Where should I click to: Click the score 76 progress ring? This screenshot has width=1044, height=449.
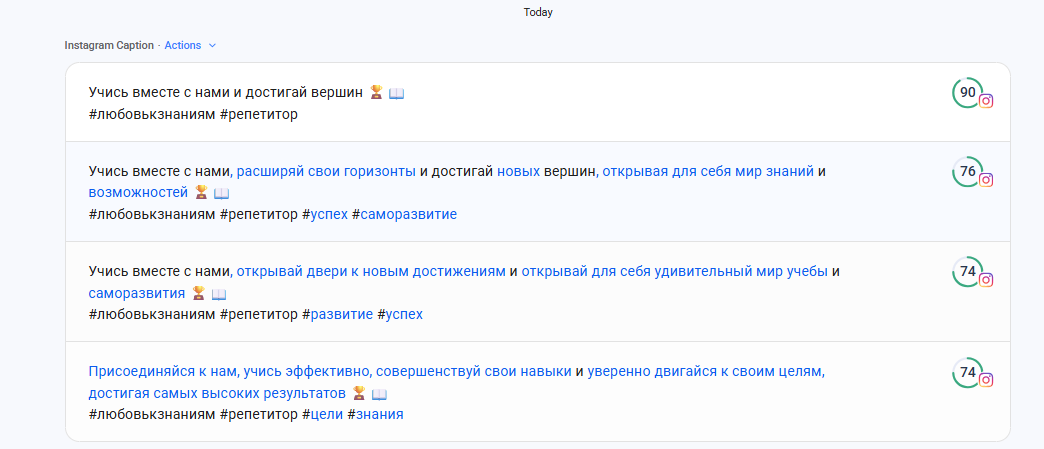(967, 171)
